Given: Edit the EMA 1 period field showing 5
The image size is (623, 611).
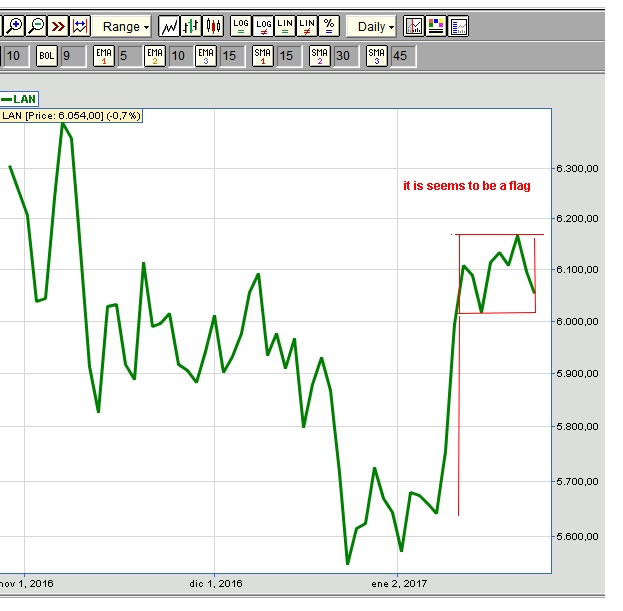Looking at the screenshot, I should tap(130, 56).
